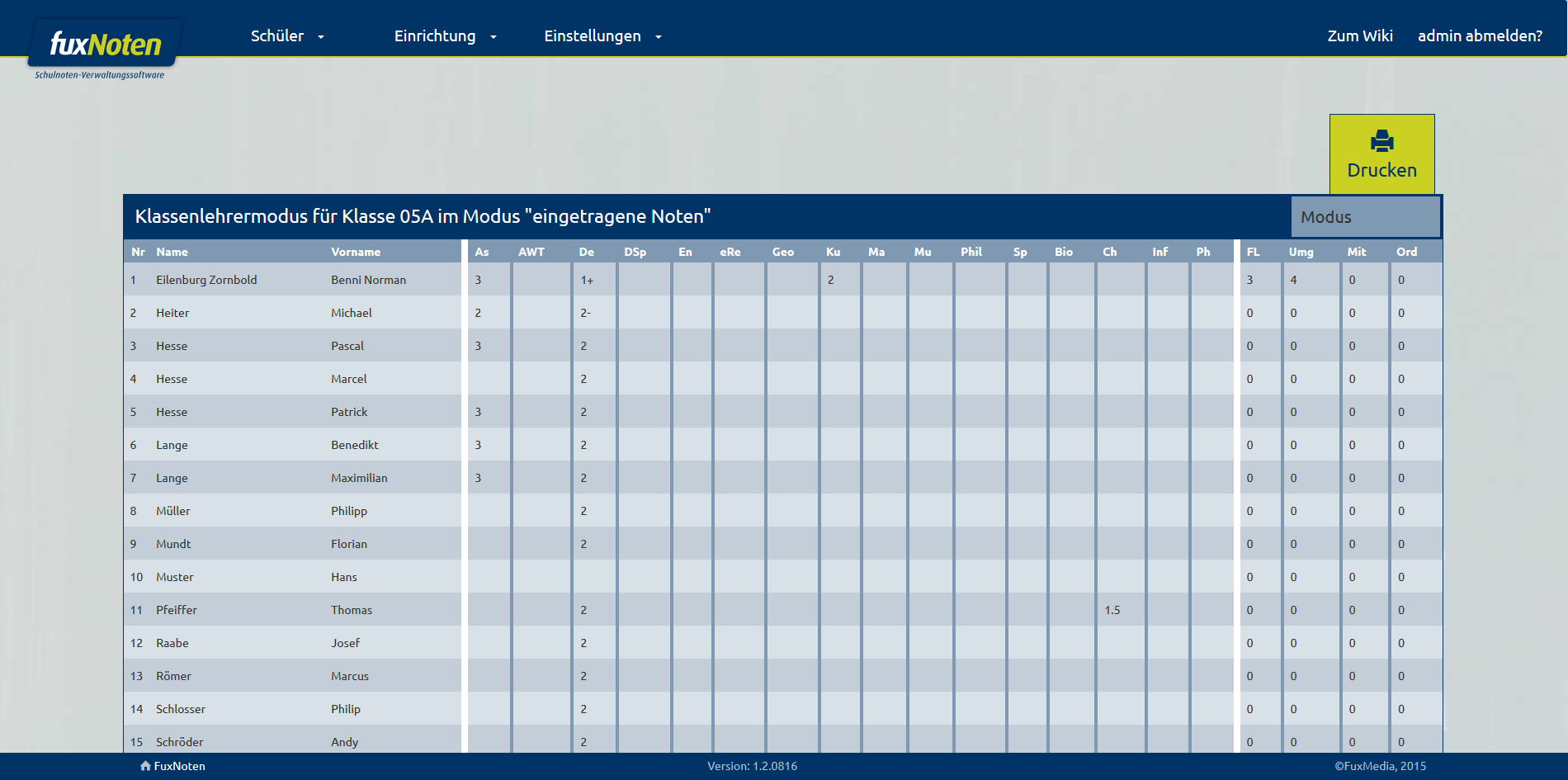Screen dimensions: 1568x780
Task: Click the Mit column header
Action: tap(1357, 252)
